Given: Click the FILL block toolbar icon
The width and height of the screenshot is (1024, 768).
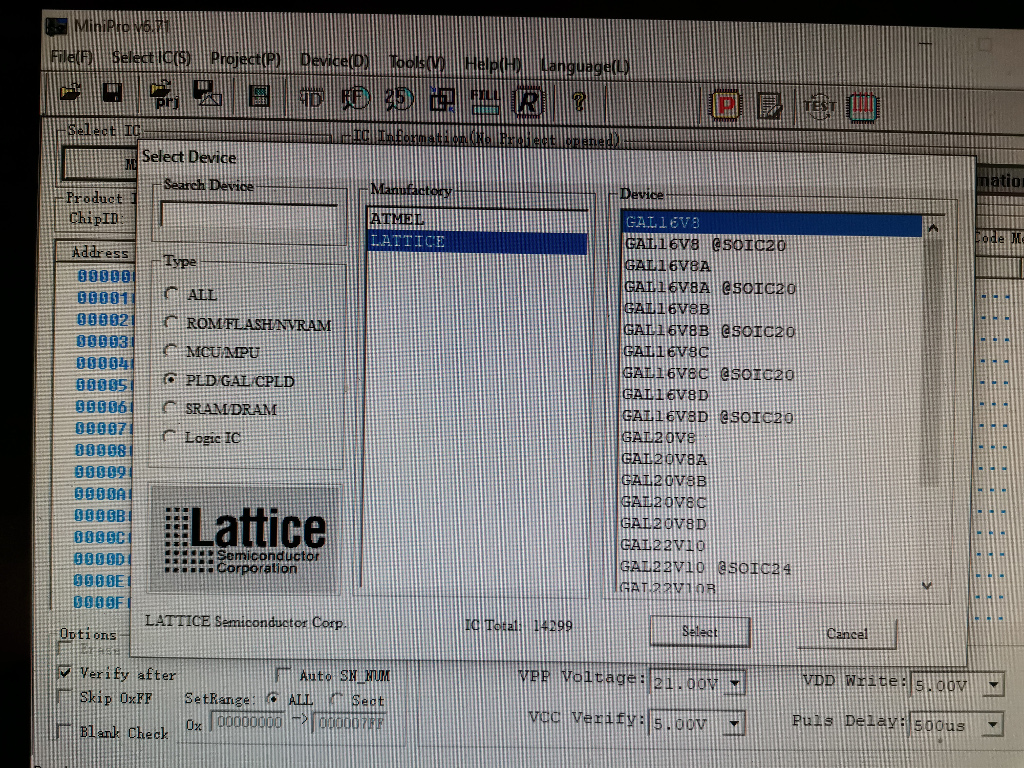Looking at the screenshot, I should (485, 99).
